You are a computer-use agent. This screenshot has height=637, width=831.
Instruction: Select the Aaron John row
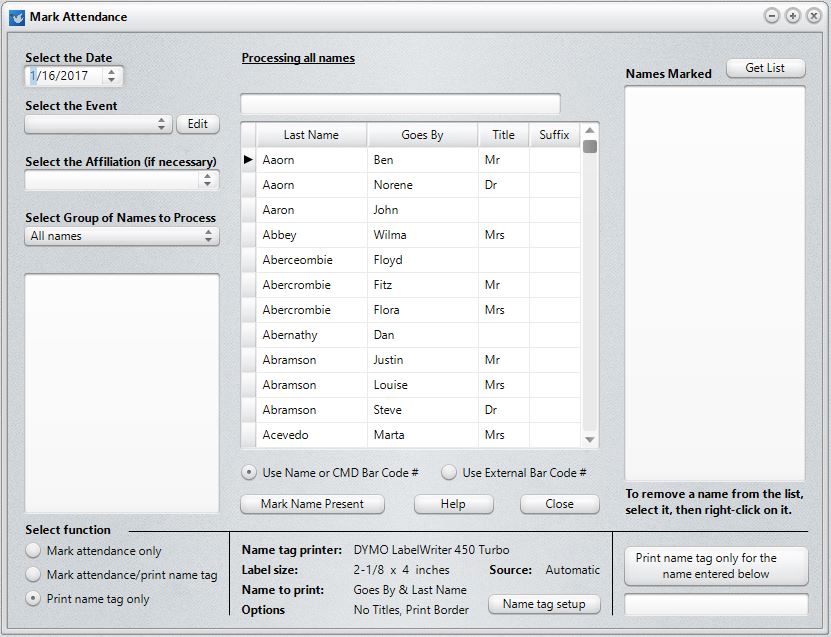pos(411,210)
